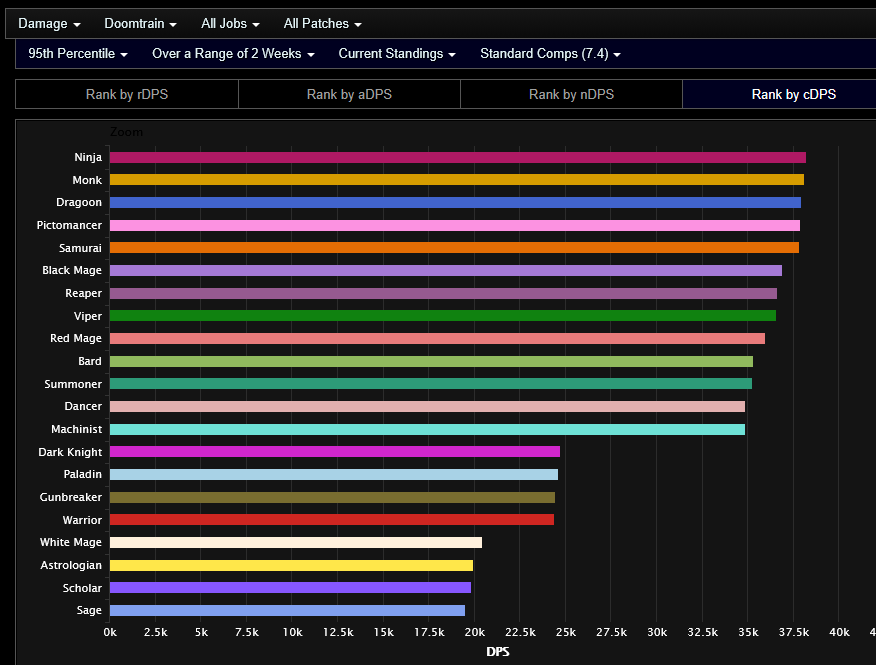Switch to Rank by rDPS tab
The width and height of the screenshot is (876, 665).
[127, 94]
